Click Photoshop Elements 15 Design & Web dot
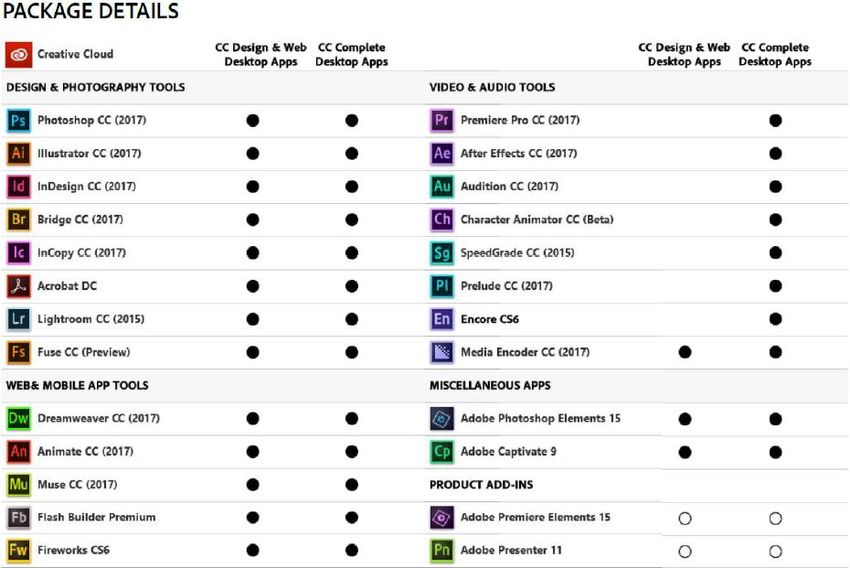The image size is (850, 568). (685, 419)
